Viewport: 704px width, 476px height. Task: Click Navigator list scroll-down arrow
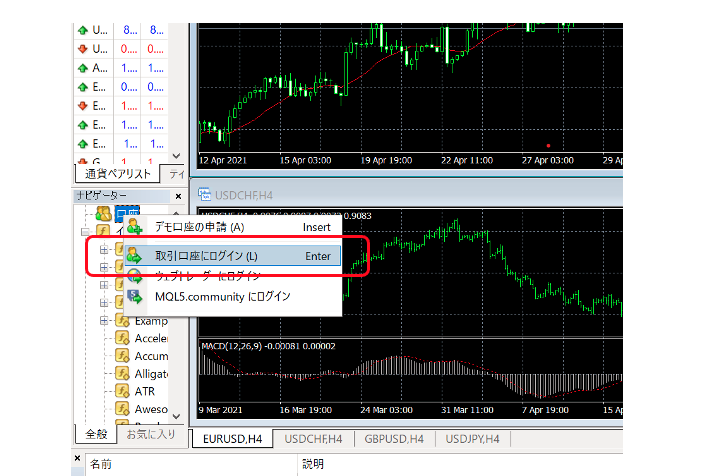(x=176, y=416)
